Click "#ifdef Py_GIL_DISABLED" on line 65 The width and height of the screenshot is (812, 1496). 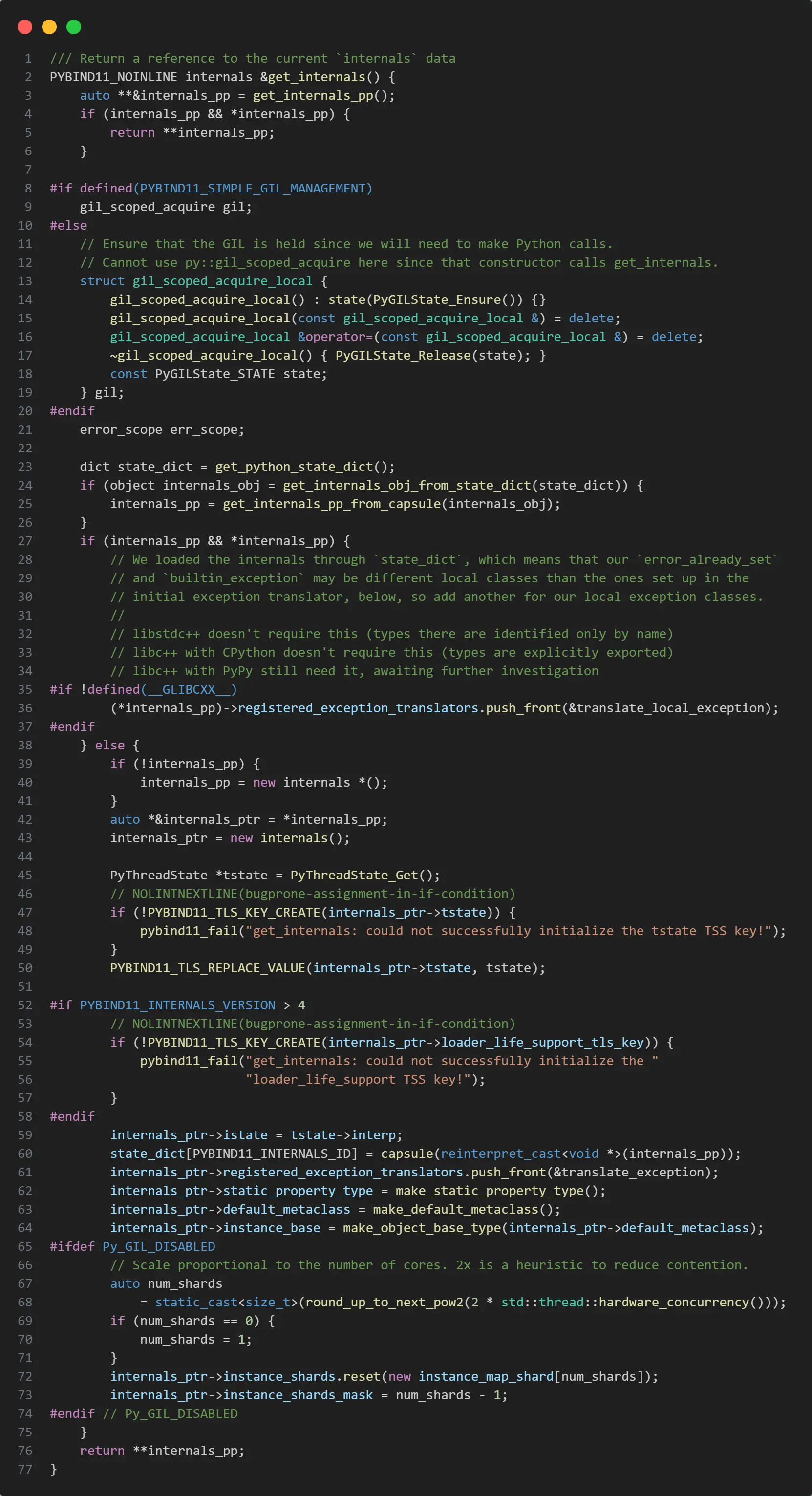(132, 1248)
